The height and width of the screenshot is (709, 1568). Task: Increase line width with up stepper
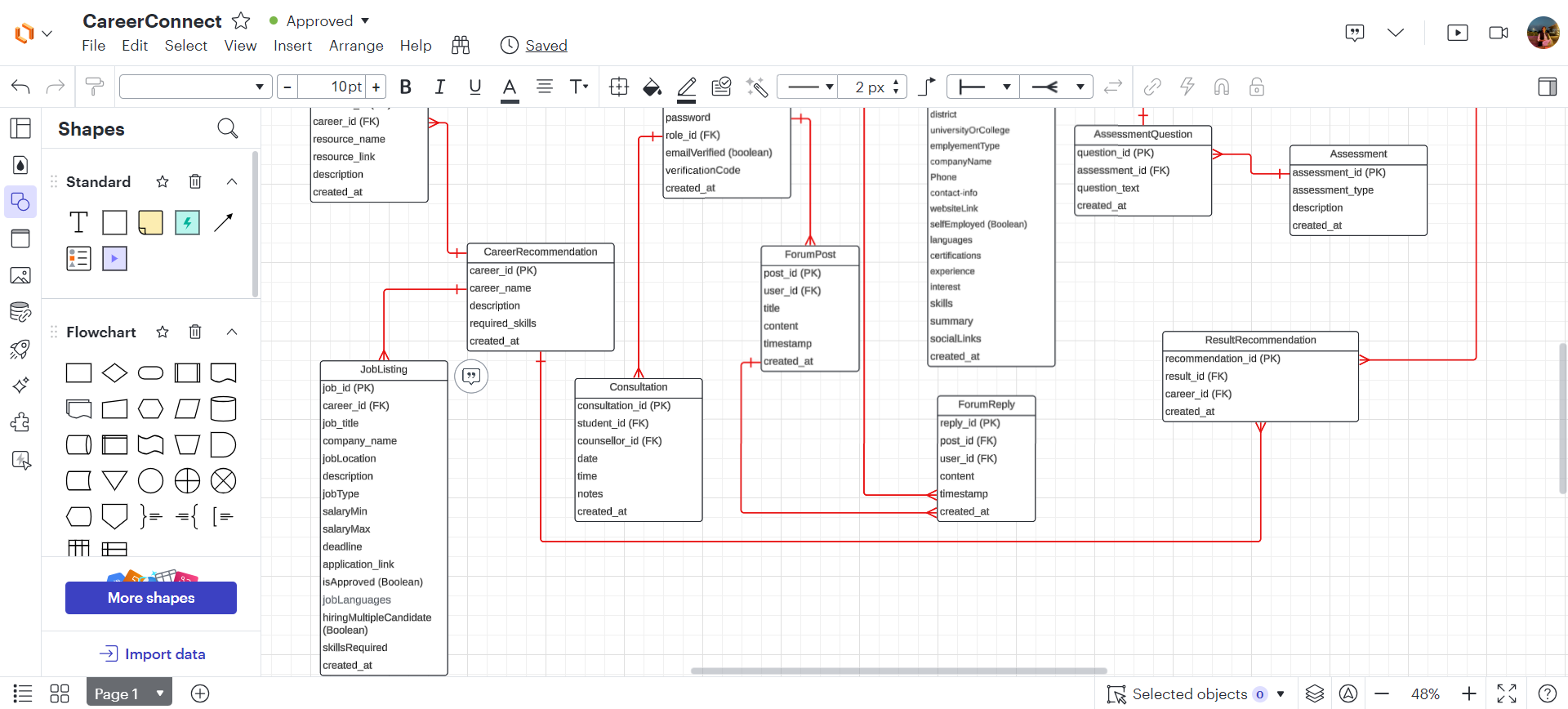(x=896, y=82)
